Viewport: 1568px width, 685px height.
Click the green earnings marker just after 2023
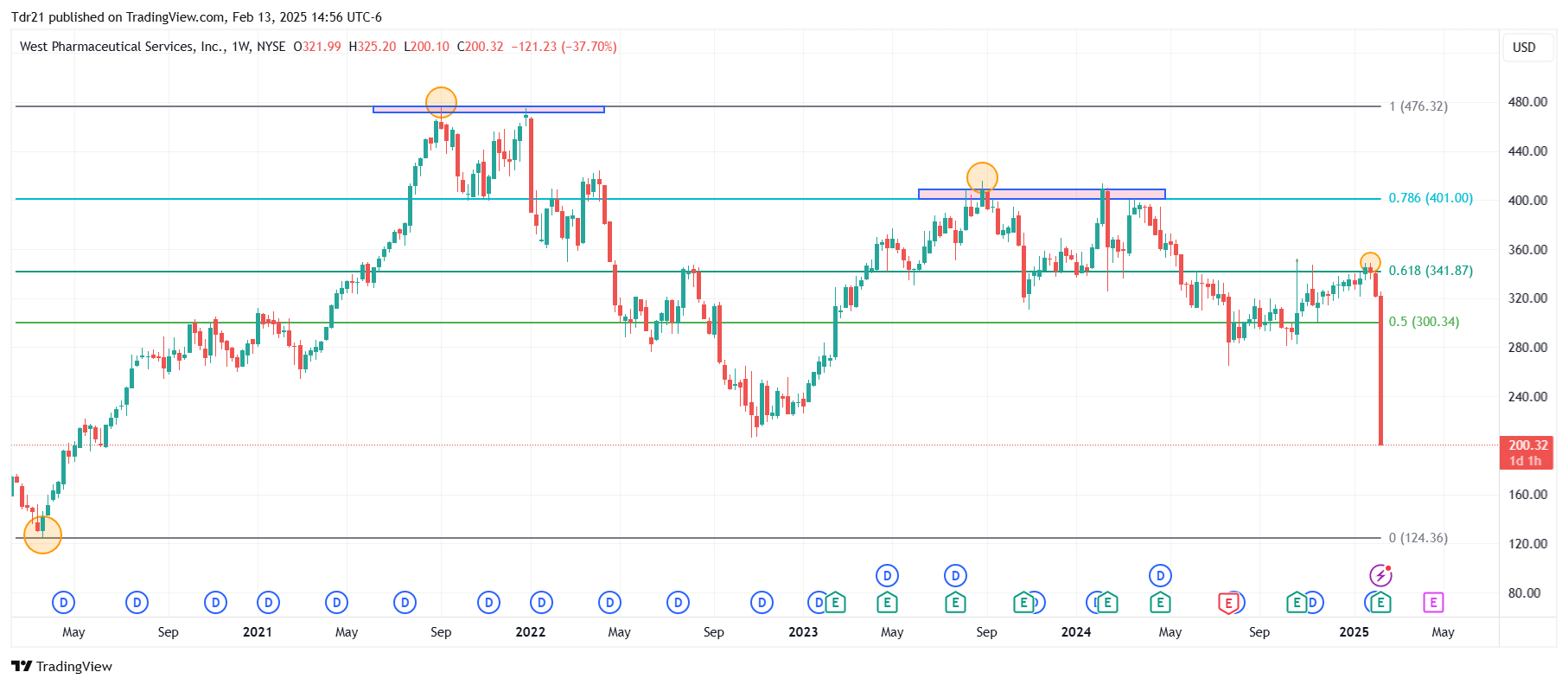835,602
